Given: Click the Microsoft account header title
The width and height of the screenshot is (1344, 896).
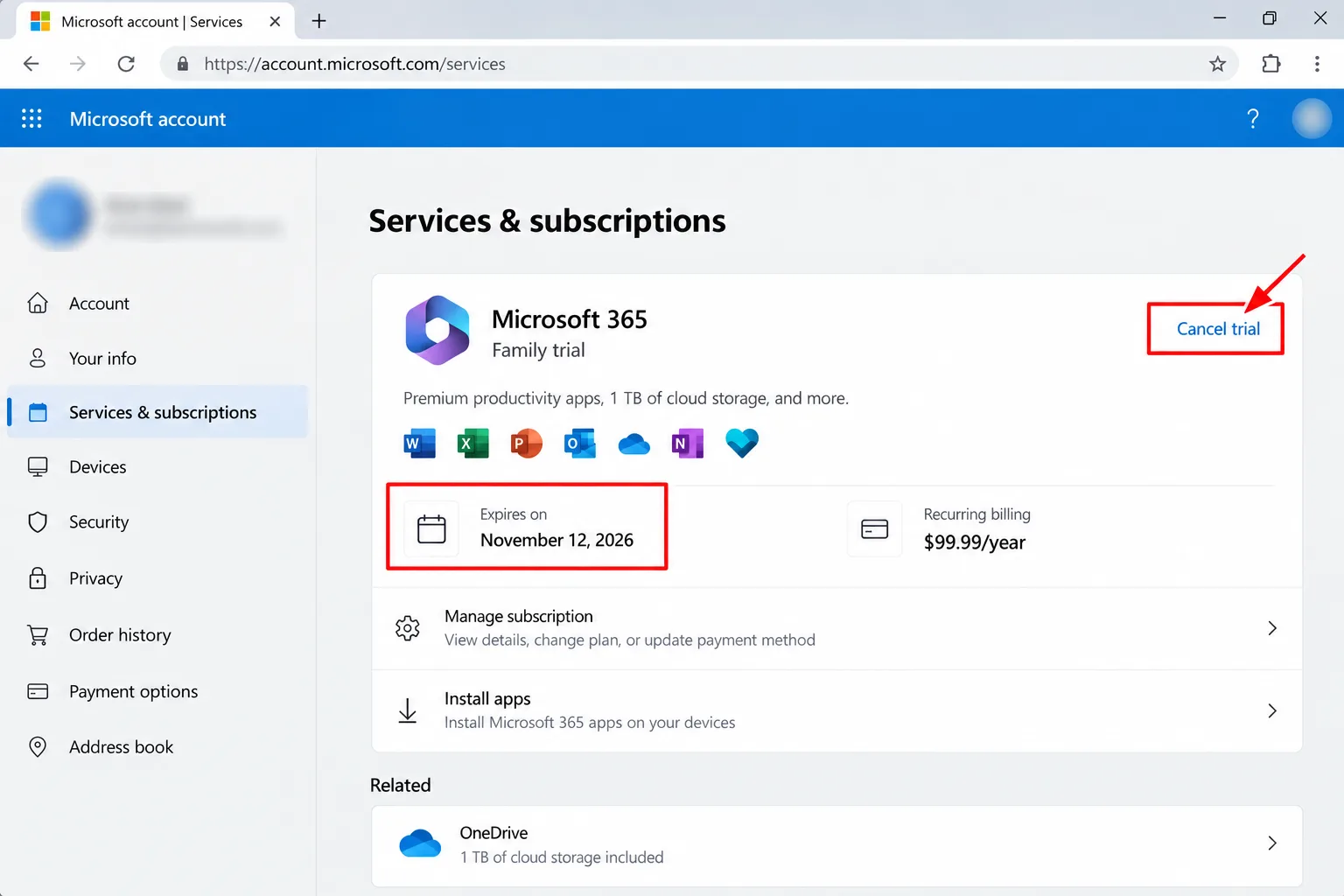Looking at the screenshot, I should click(x=148, y=119).
